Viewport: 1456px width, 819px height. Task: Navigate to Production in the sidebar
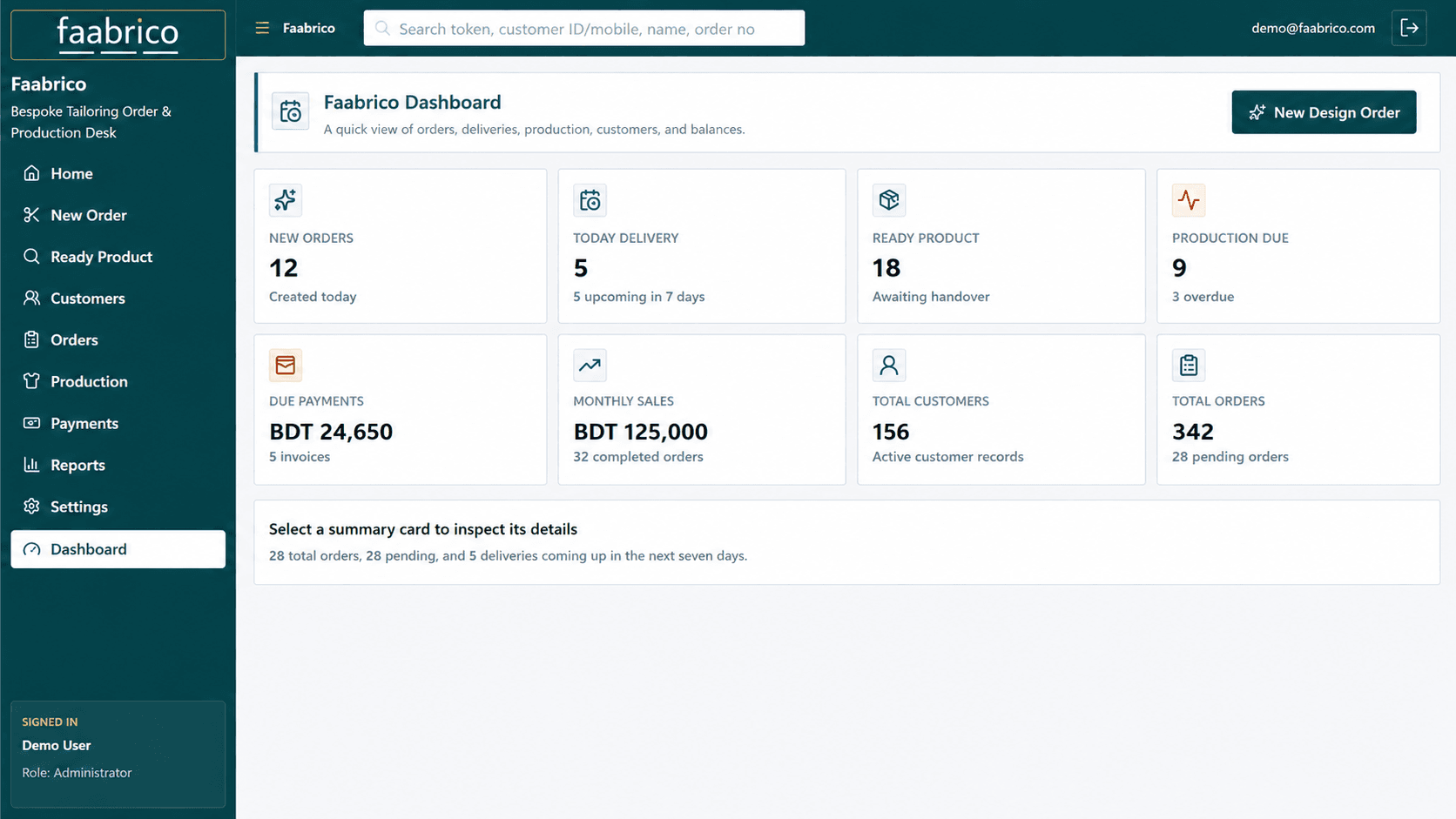click(118, 382)
